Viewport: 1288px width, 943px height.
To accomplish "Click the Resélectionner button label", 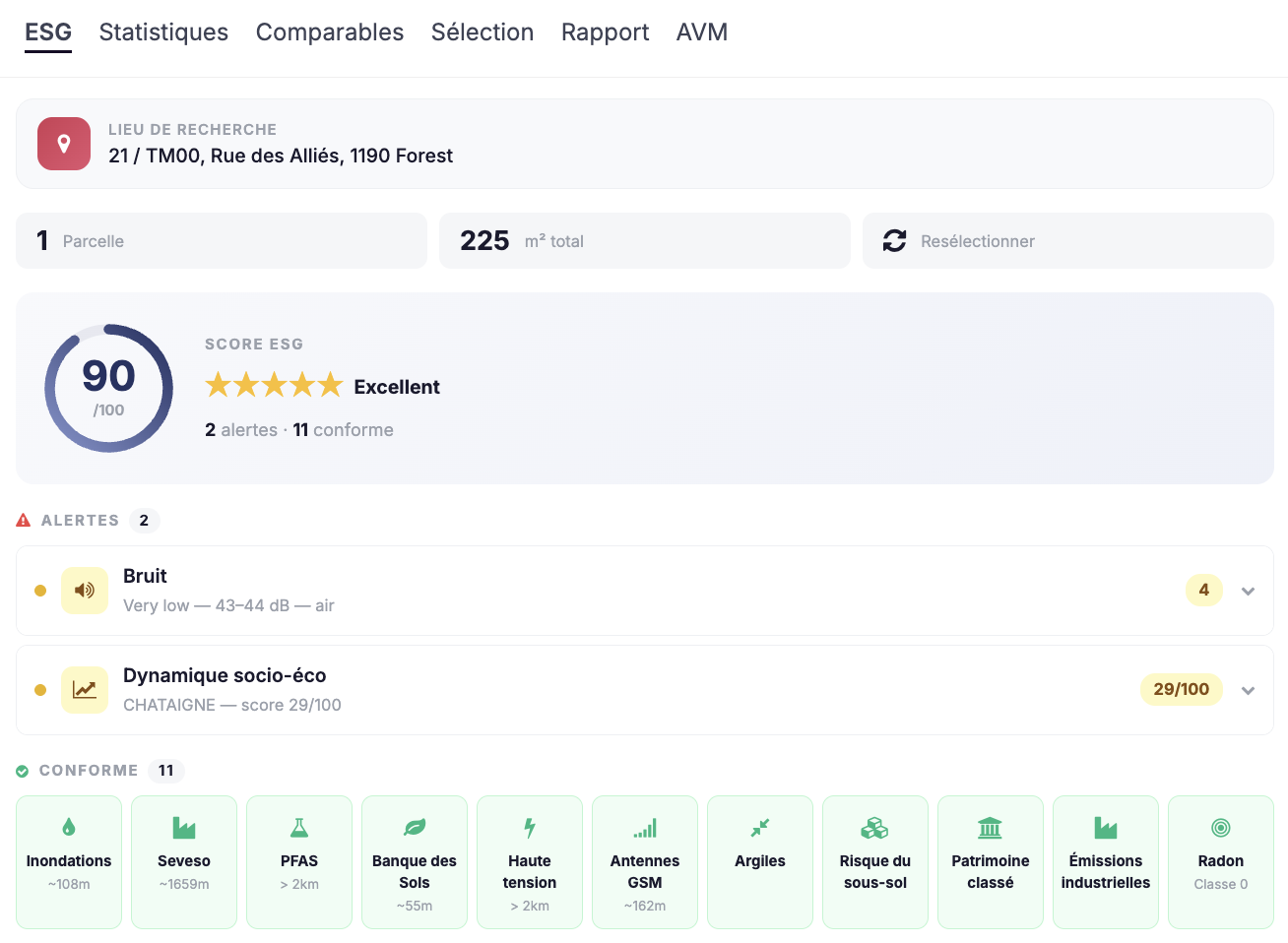I will pyautogui.click(x=978, y=241).
